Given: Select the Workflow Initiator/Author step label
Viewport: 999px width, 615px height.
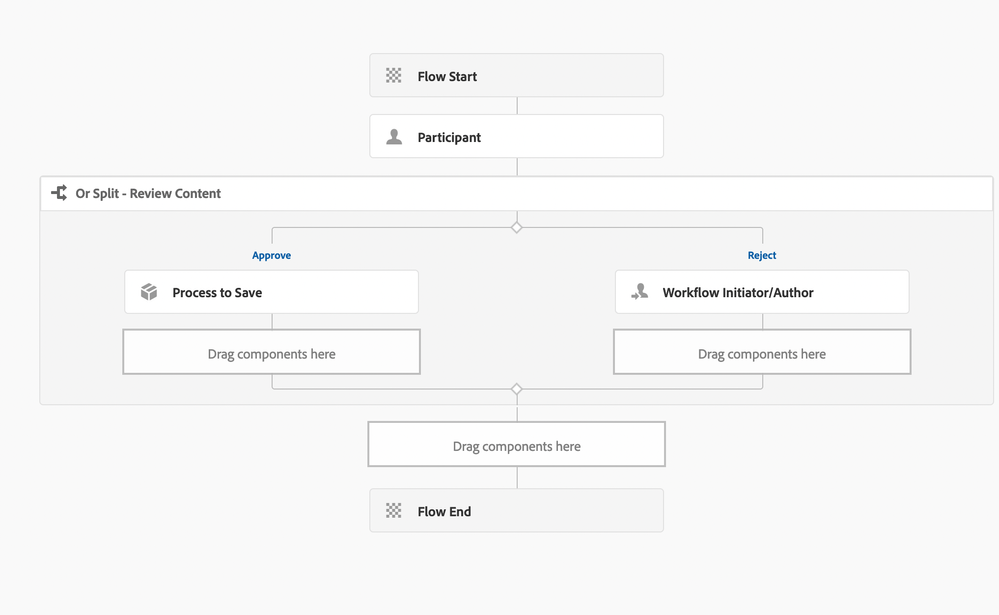Looking at the screenshot, I should pyautogui.click(x=738, y=293).
